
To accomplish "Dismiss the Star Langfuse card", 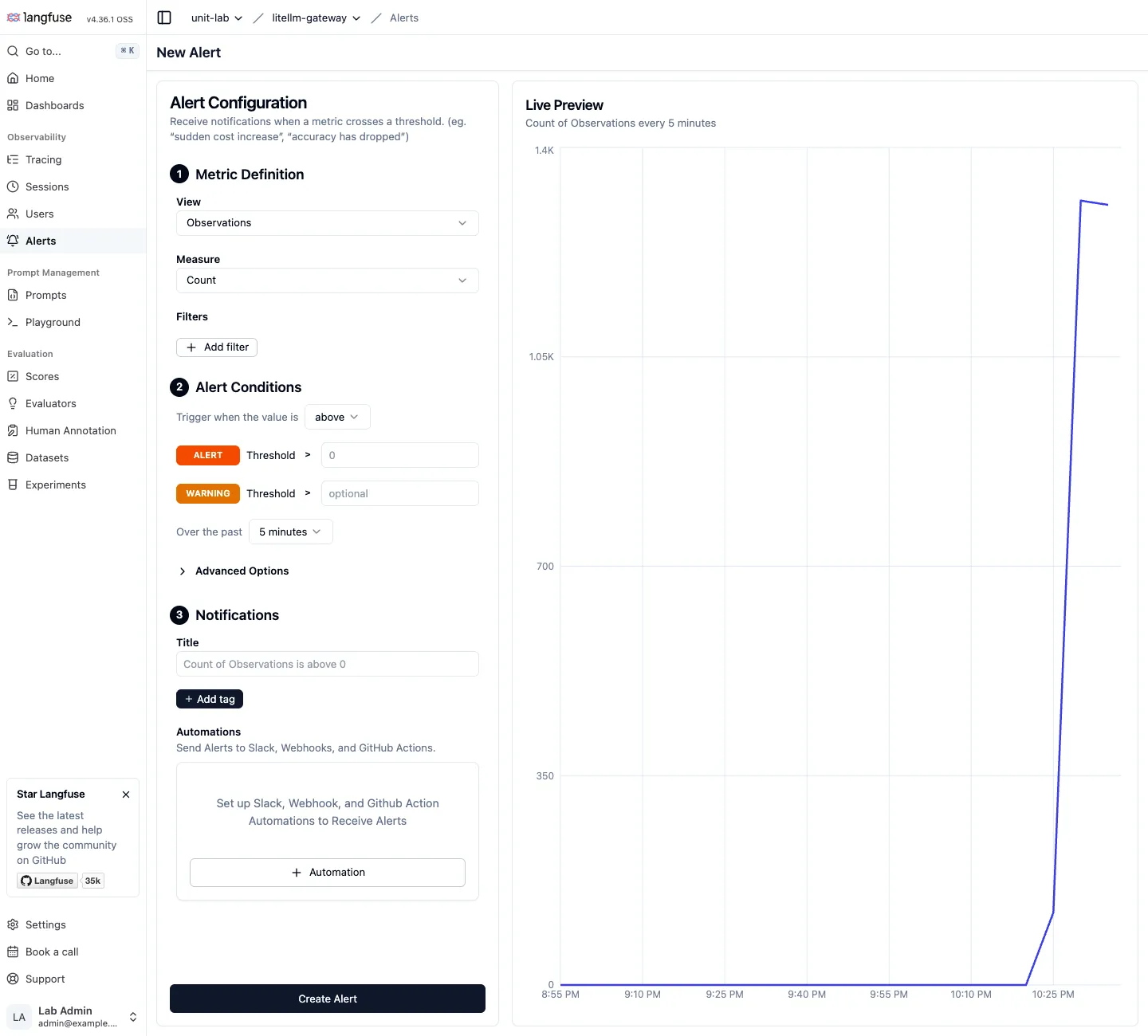I will pyautogui.click(x=126, y=795).
